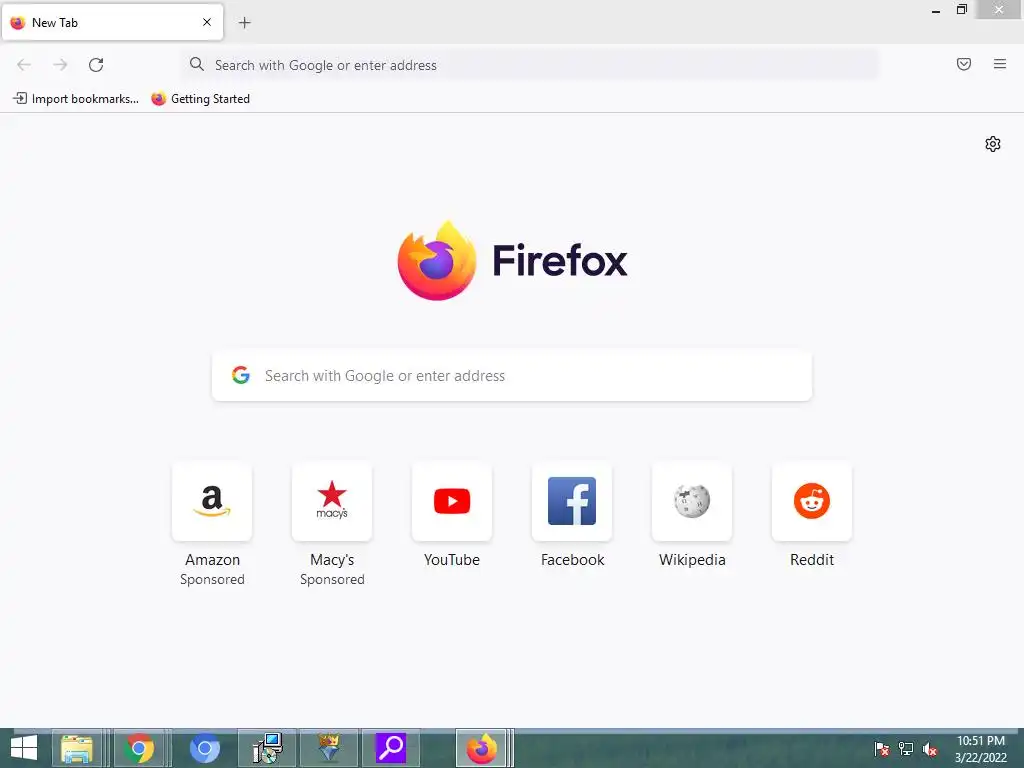The height and width of the screenshot is (768, 1024).
Task: Click the Facebook label text
Action: 572,560
